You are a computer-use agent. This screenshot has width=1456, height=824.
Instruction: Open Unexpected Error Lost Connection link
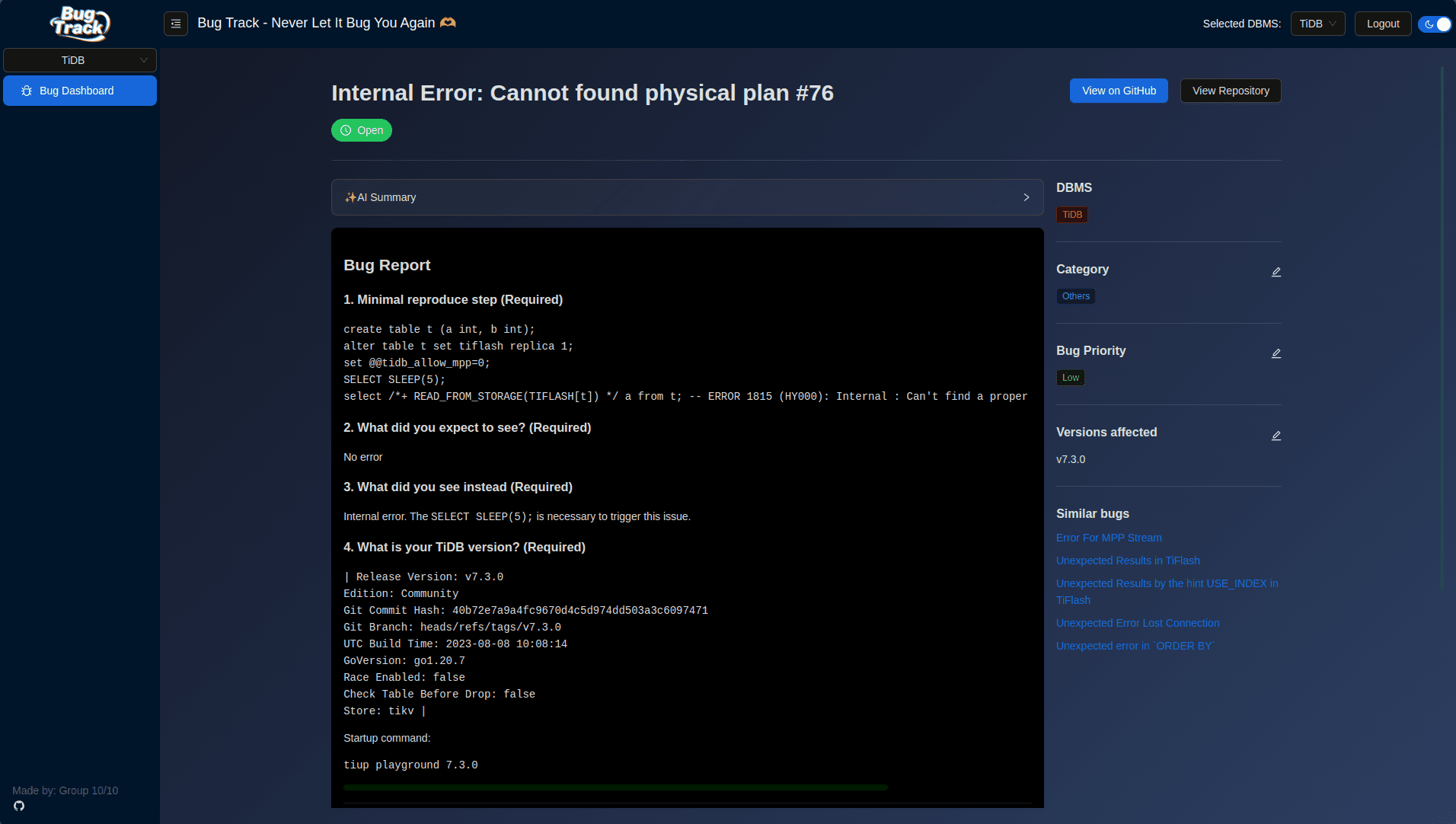1138,623
